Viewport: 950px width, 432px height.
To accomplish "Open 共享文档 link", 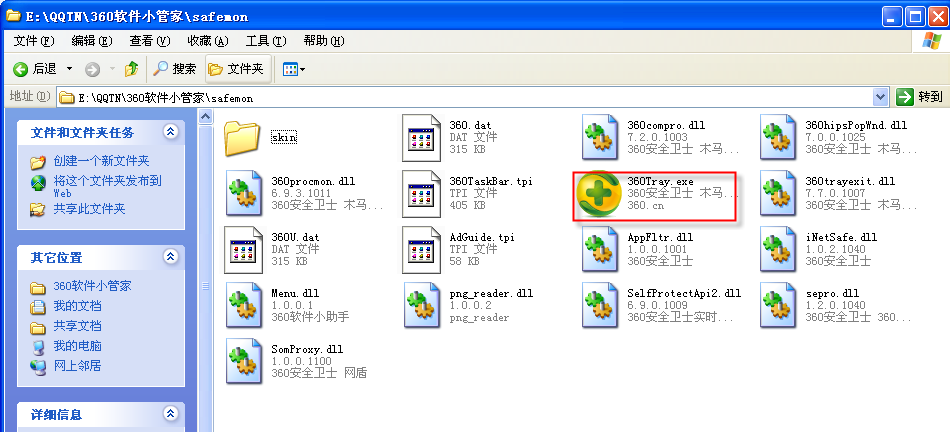I will click(77, 326).
